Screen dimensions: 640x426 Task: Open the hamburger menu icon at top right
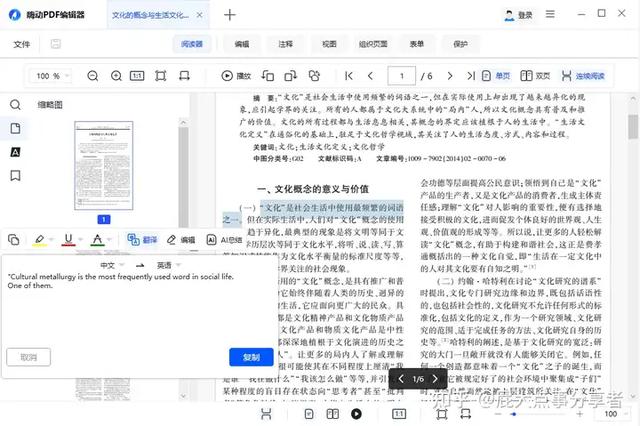point(550,14)
